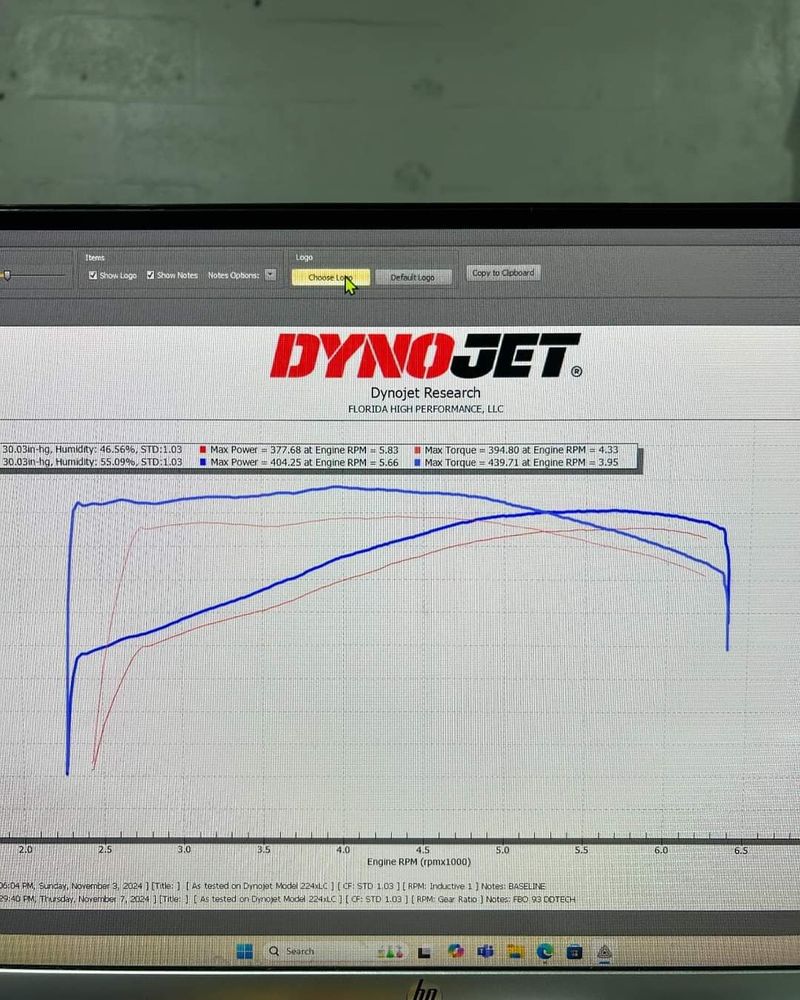
Task: Toggle the Show Notes checkbox
Action: point(151,275)
